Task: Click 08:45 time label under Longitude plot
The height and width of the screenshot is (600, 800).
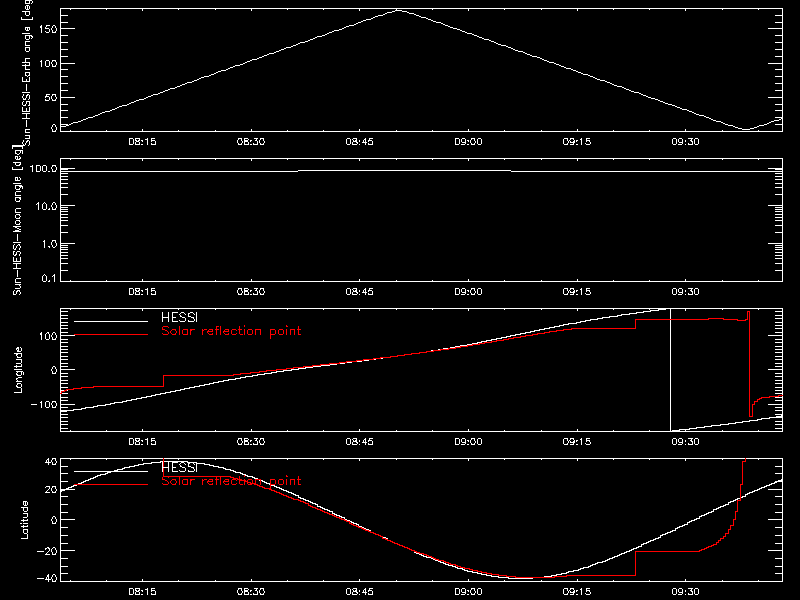Action: pyautogui.click(x=360, y=441)
